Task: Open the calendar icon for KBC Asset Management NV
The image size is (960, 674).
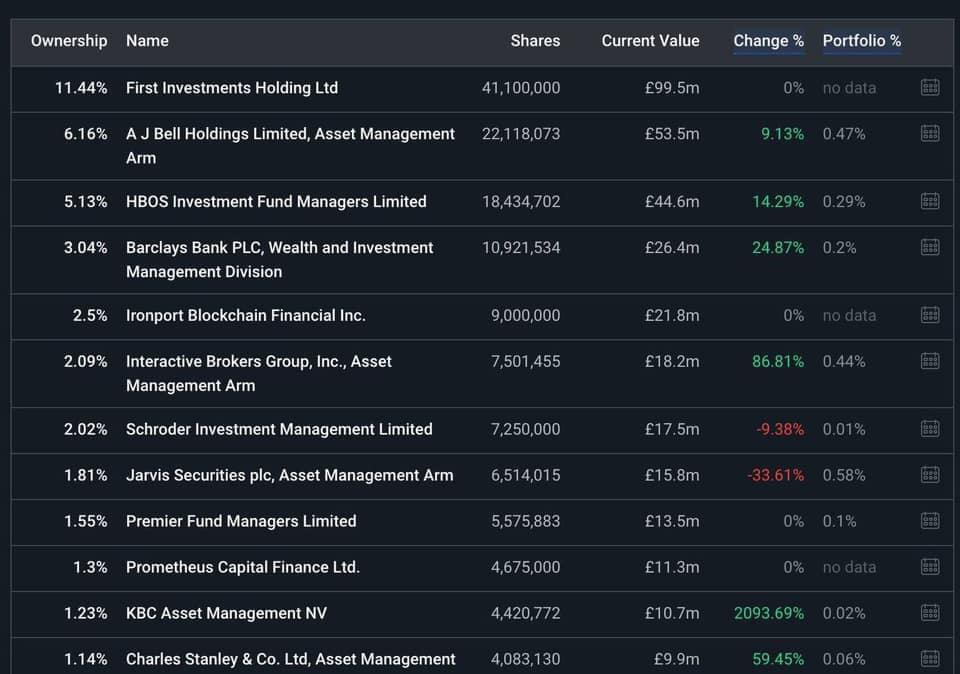Action: [x=930, y=612]
